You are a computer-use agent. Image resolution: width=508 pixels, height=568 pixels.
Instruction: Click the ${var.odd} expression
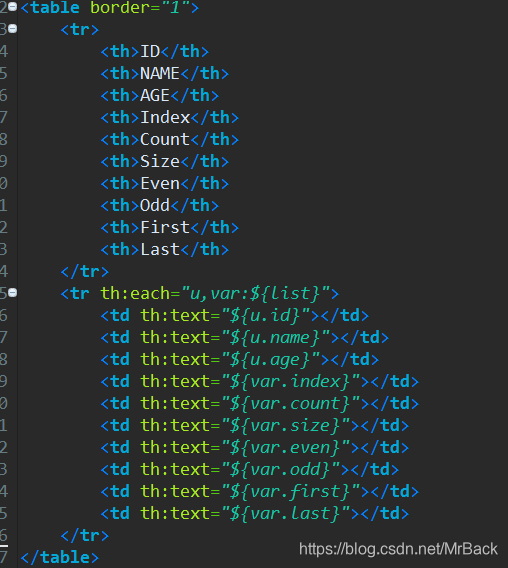tap(280, 470)
